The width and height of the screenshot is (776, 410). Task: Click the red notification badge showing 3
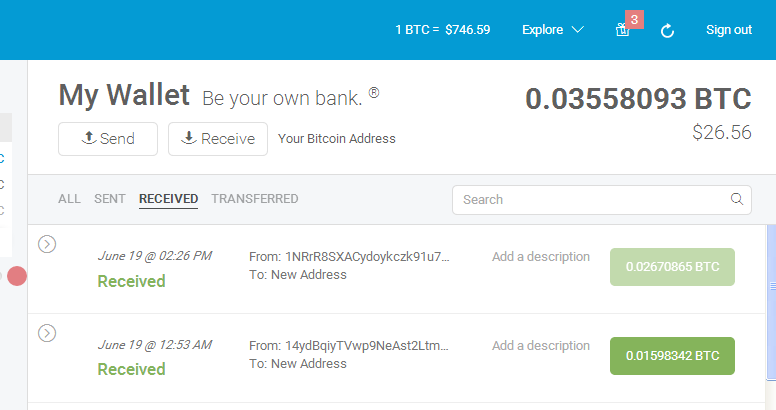coord(634,19)
